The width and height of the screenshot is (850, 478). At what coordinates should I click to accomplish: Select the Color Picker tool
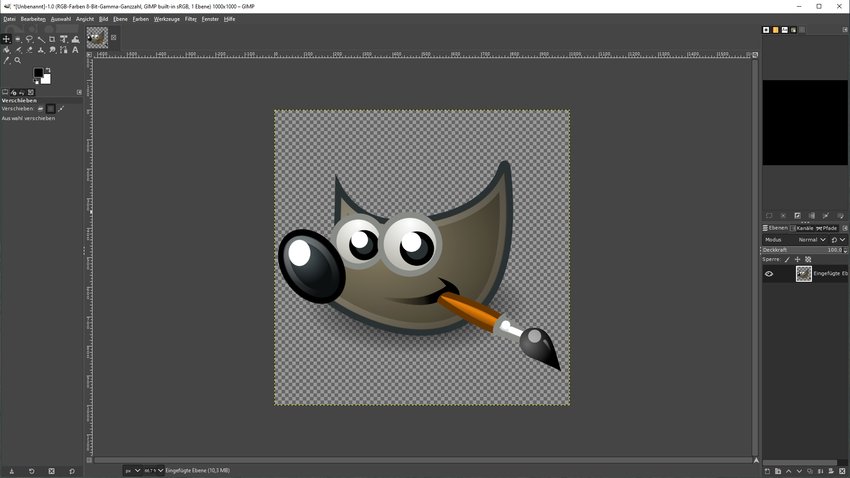tap(7, 60)
